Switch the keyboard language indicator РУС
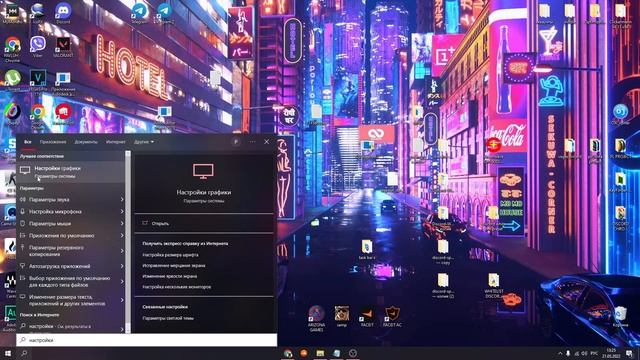The height and width of the screenshot is (360, 640). (x=594, y=353)
